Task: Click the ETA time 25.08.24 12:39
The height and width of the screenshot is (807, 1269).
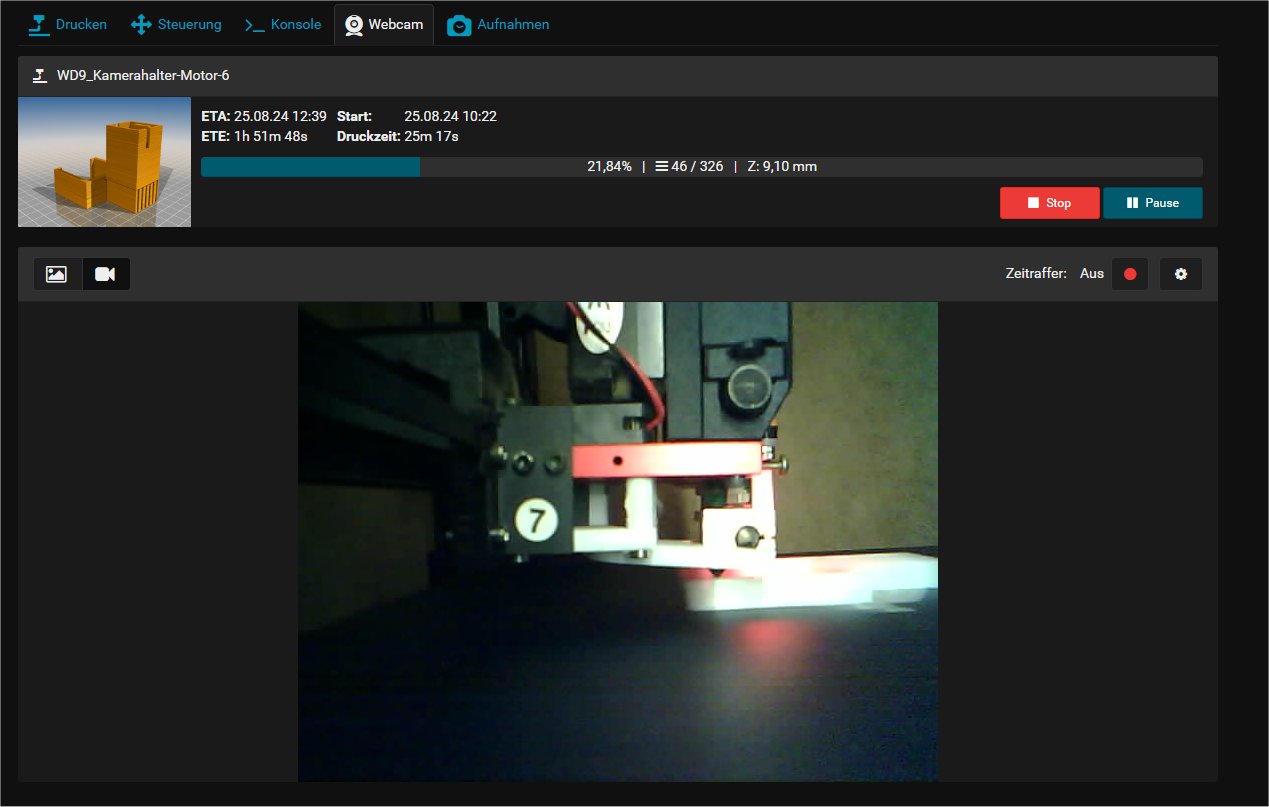Action: (280, 117)
